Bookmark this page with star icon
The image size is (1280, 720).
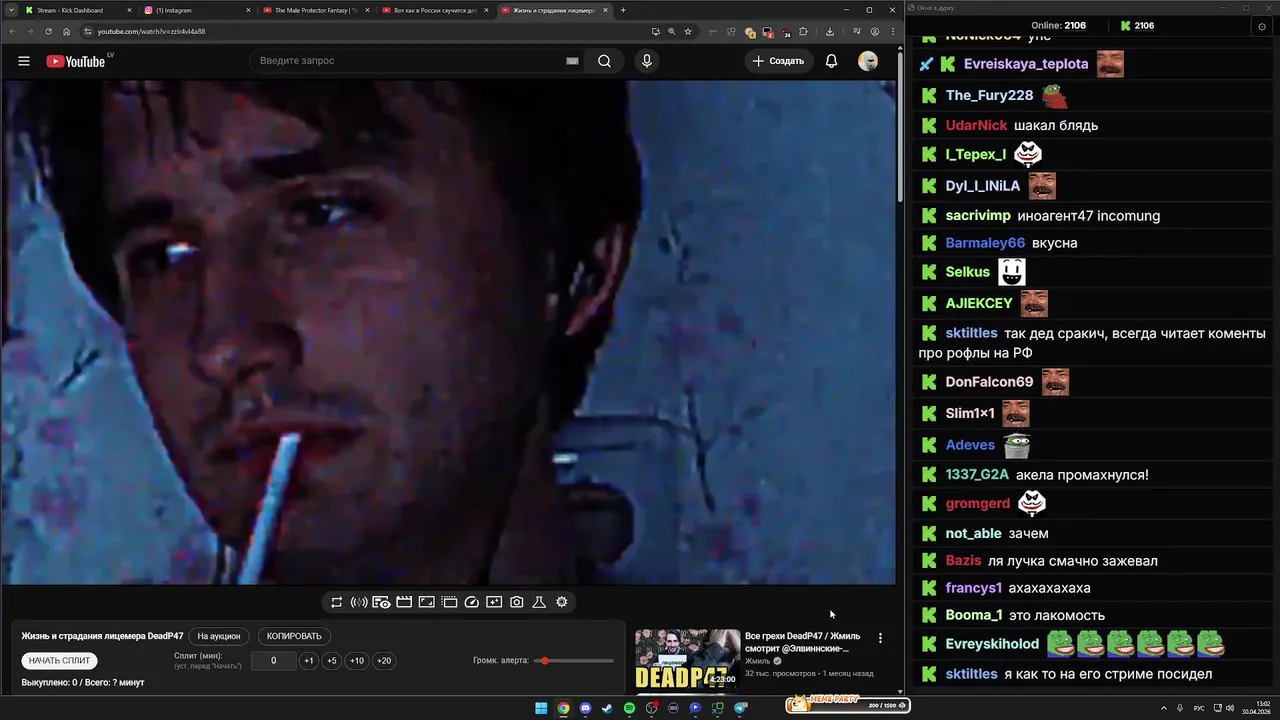tap(688, 31)
